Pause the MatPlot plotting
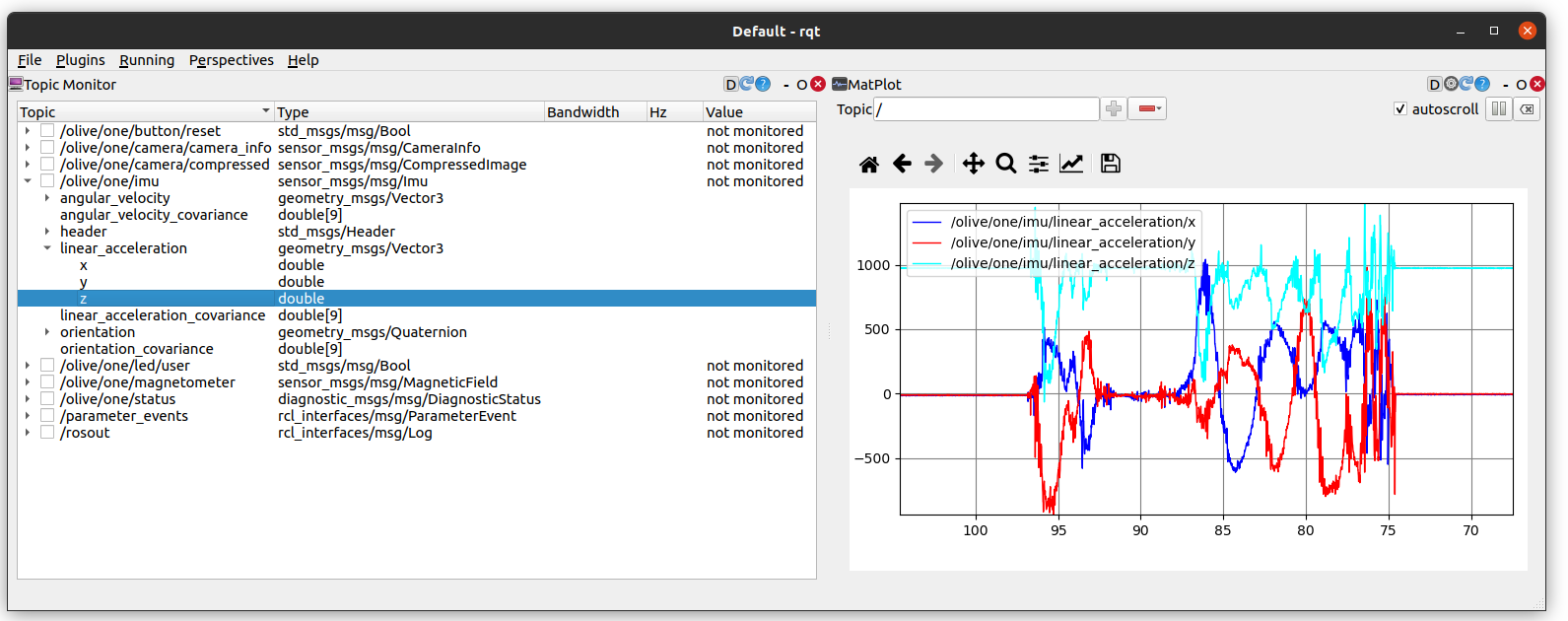 pos(1498,109)
